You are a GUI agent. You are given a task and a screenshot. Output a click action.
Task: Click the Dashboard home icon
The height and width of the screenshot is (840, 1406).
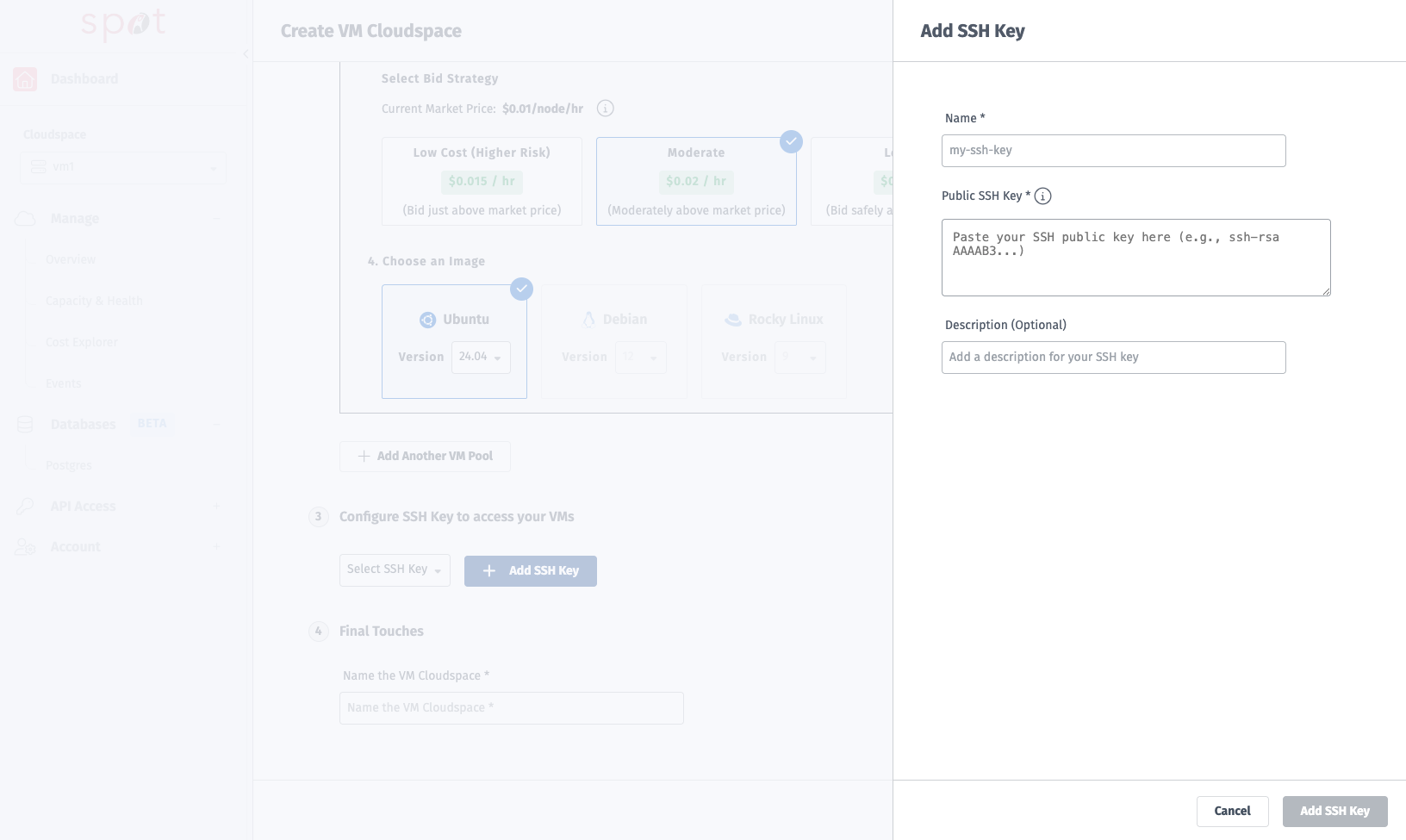(25, 79)
